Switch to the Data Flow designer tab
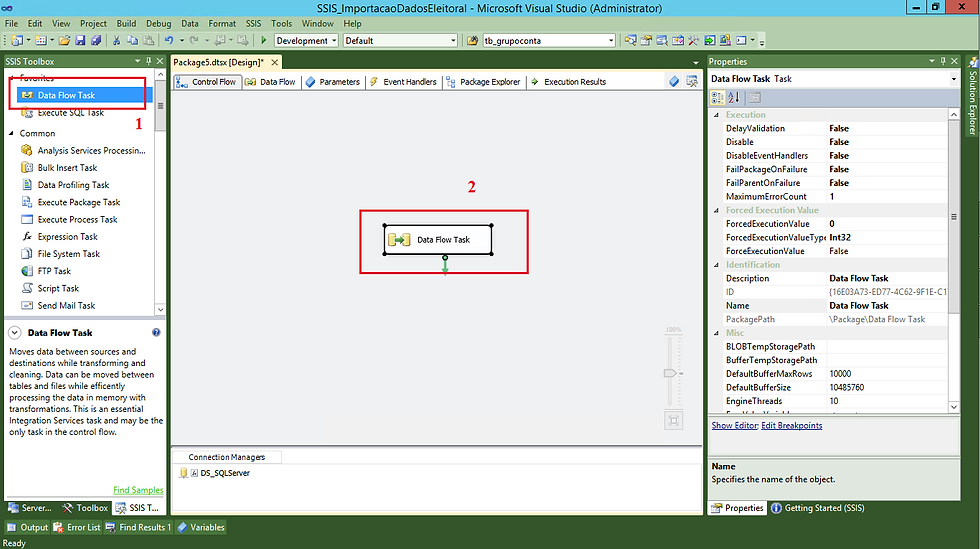 [271, 82]
